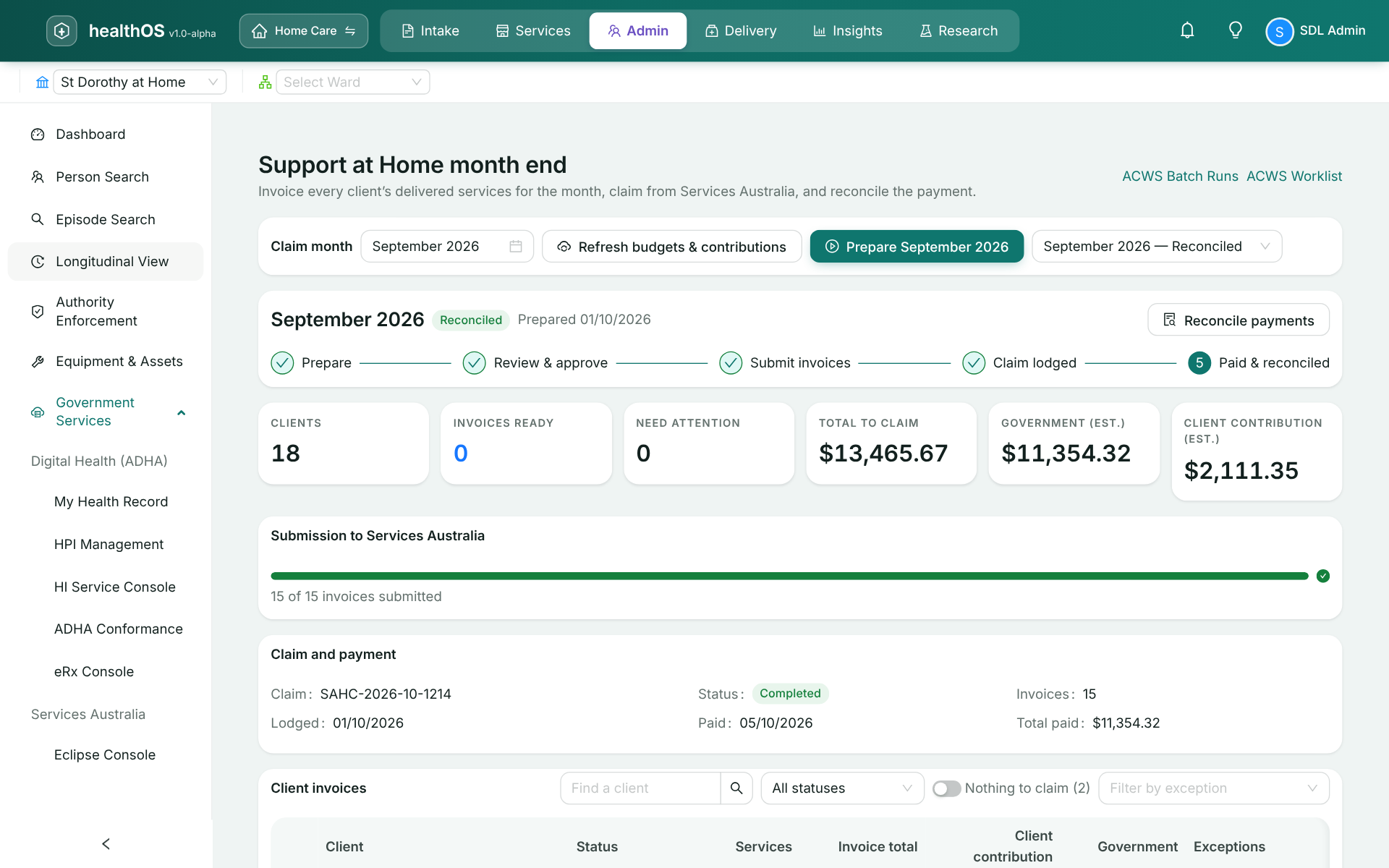
Task: Open the Insights tab
Action: [x=848, y=30]
